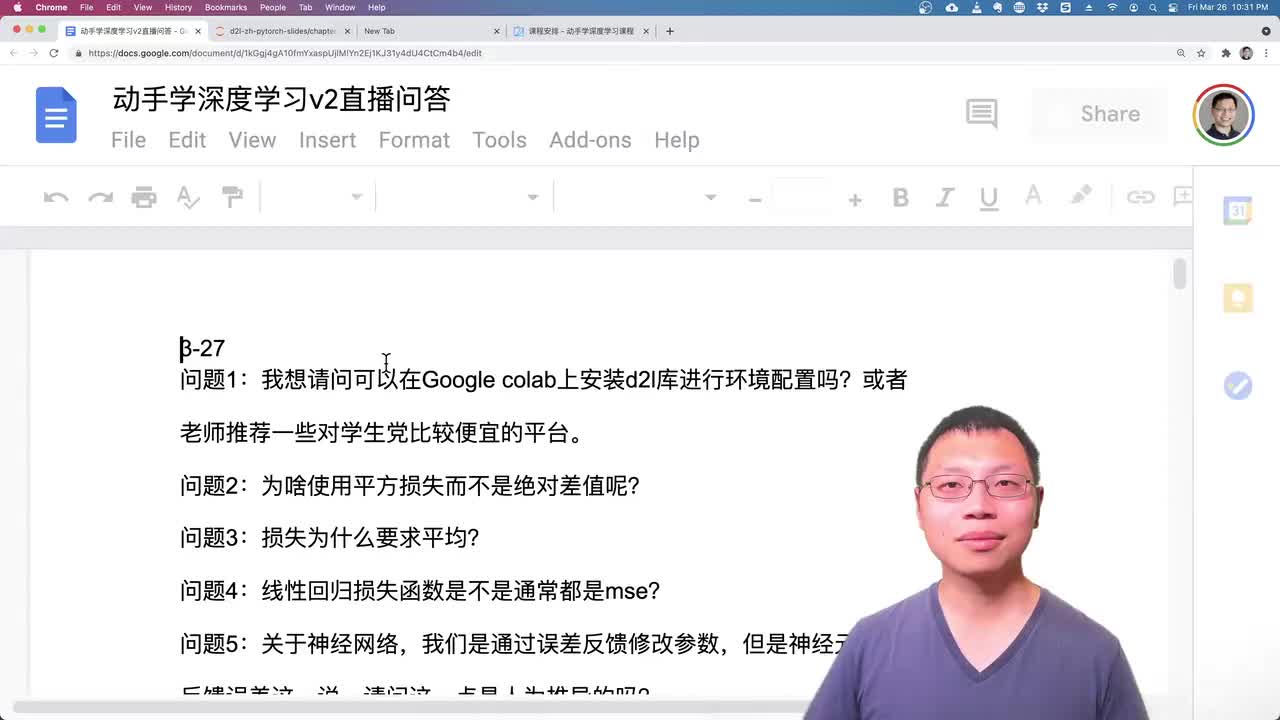
Task: Decrease font size with minus button
Action: [755, 199]
